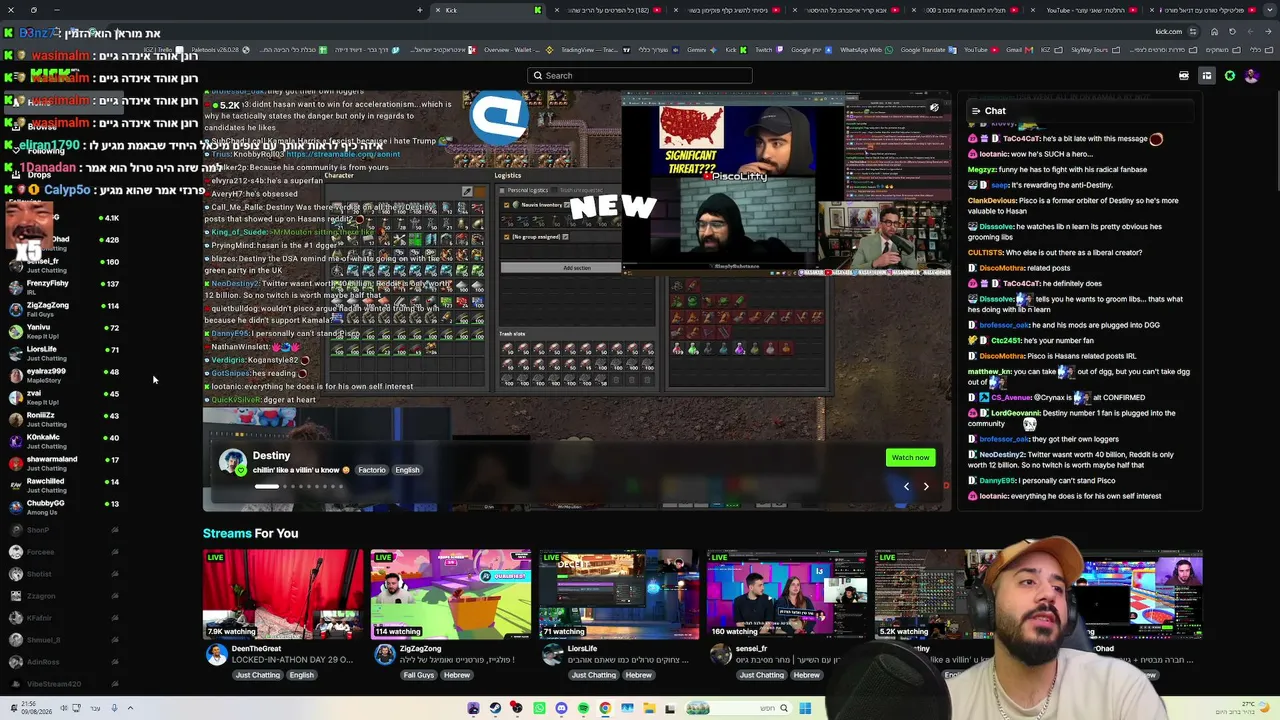The width and height of the screenshot is (1280, 720).
Task: Click the kick.com address bar
Action: (1168, 31)
